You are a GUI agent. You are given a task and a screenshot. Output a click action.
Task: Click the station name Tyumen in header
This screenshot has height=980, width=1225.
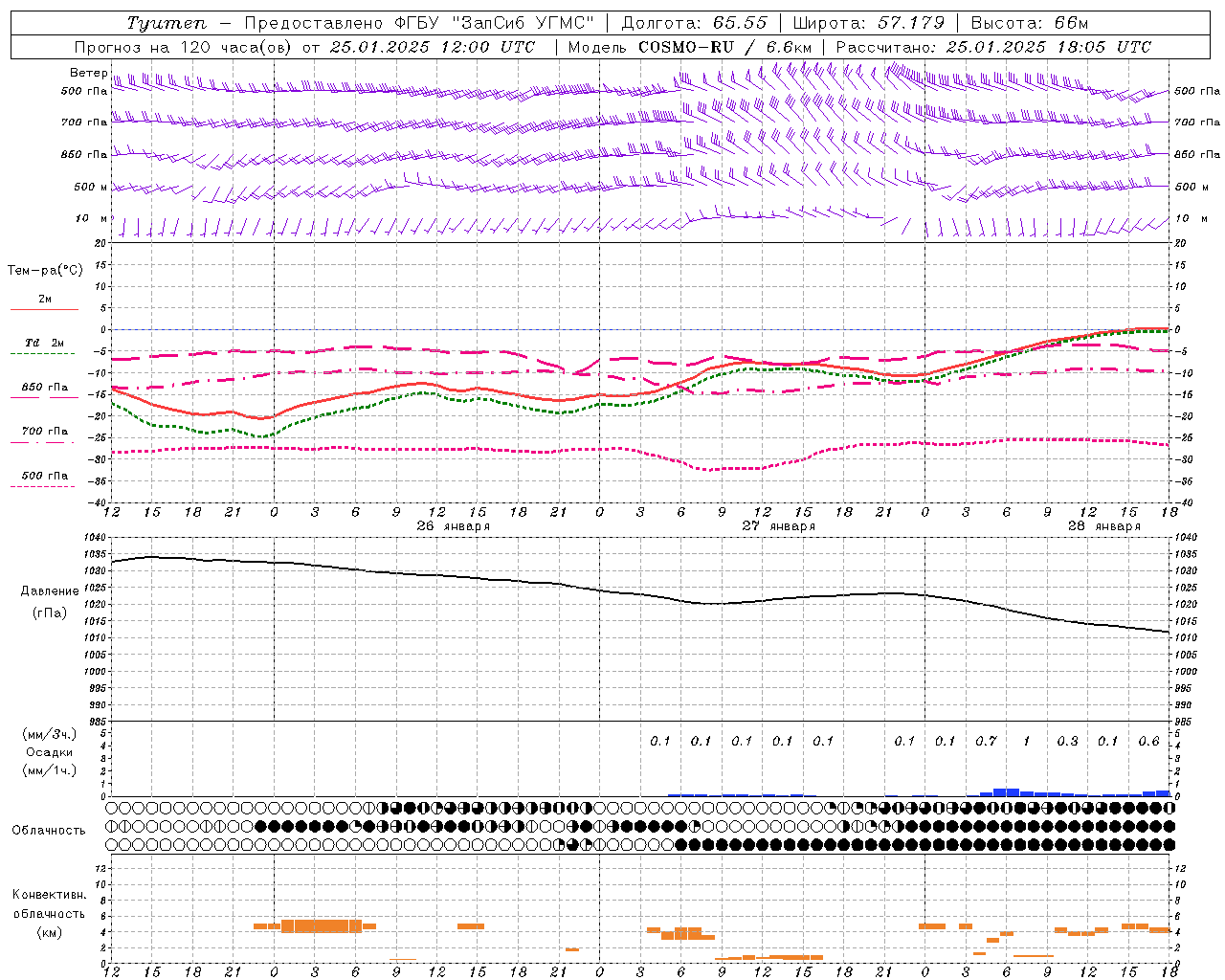pos(167,23)
